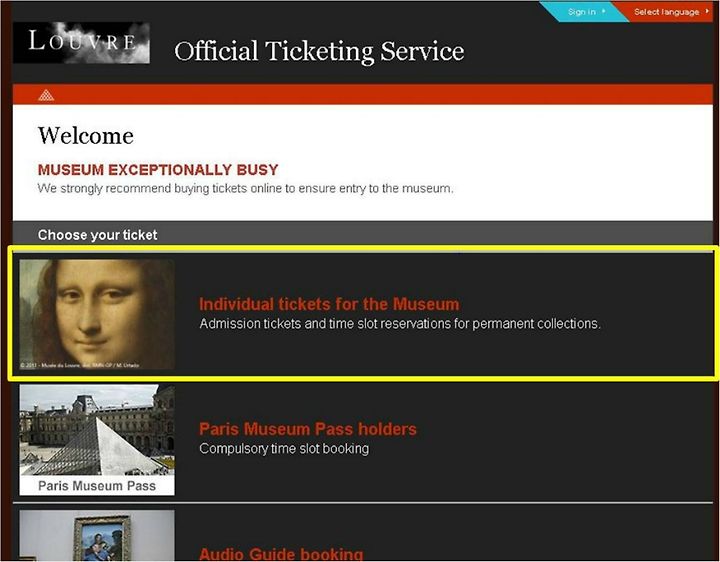Open Paris Museum Pass holders link
Viewport: 720px width, 562px height.
(308, 429)
